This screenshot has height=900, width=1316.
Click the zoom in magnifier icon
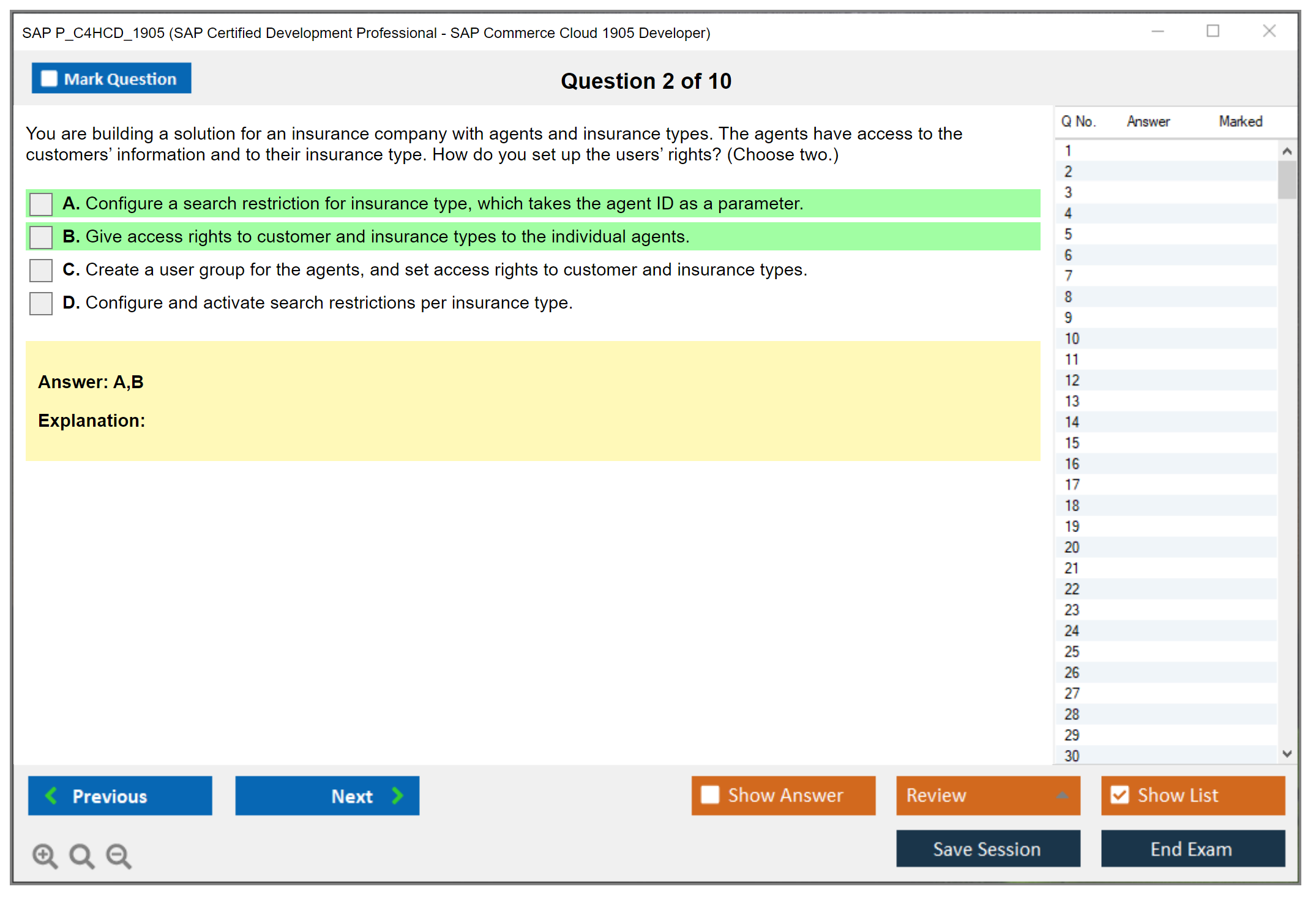click(45, 855)
